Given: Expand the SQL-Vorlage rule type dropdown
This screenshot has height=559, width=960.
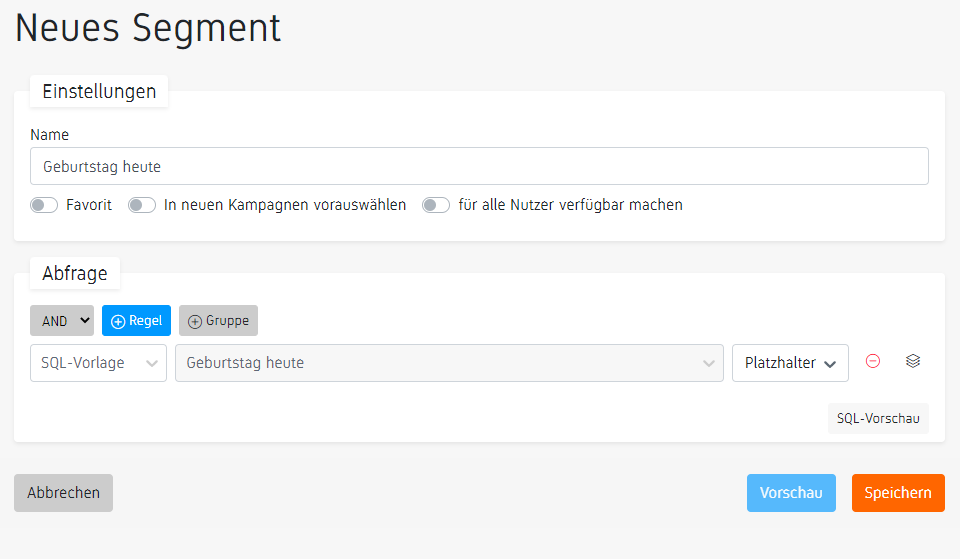Looking at the screenshot, I should [x=98, y=363].
